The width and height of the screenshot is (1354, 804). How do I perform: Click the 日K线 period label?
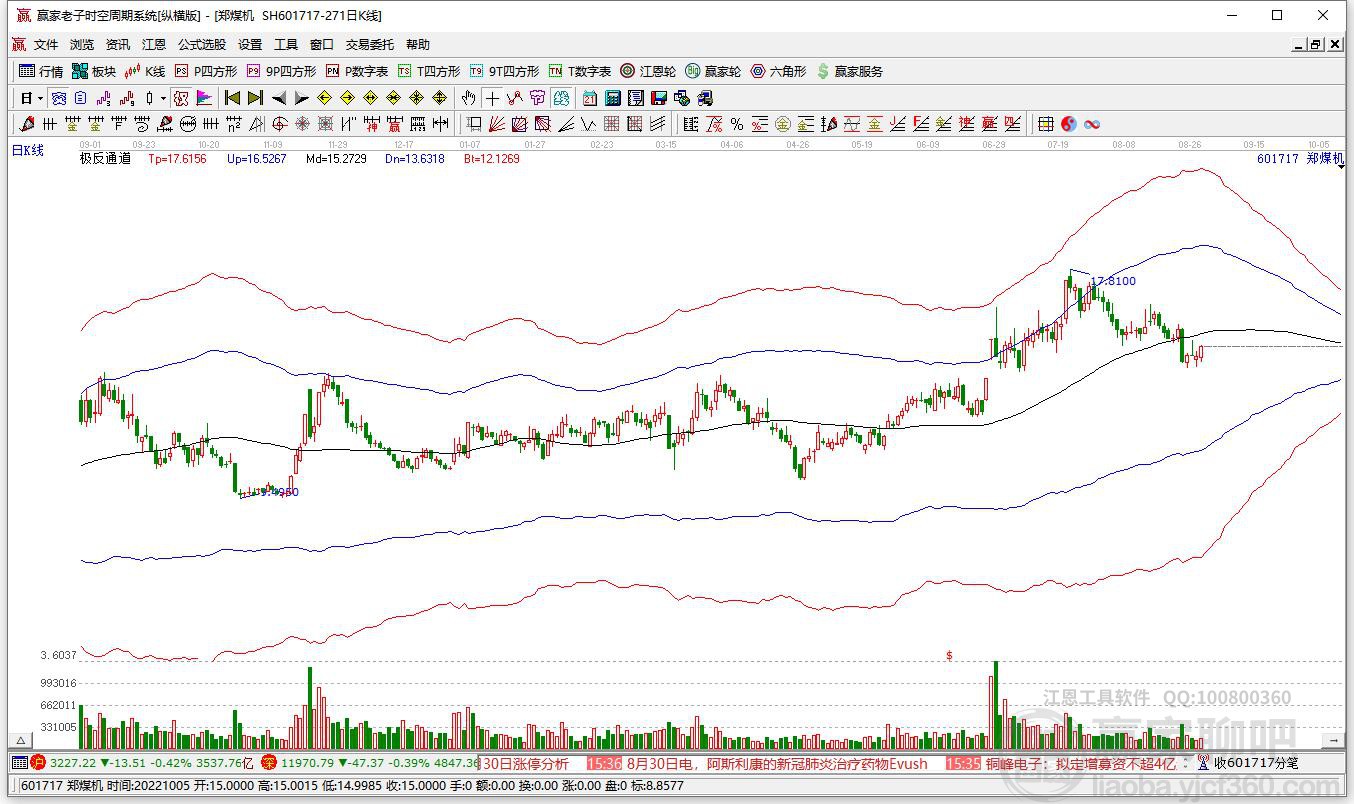tap(28, 150)
